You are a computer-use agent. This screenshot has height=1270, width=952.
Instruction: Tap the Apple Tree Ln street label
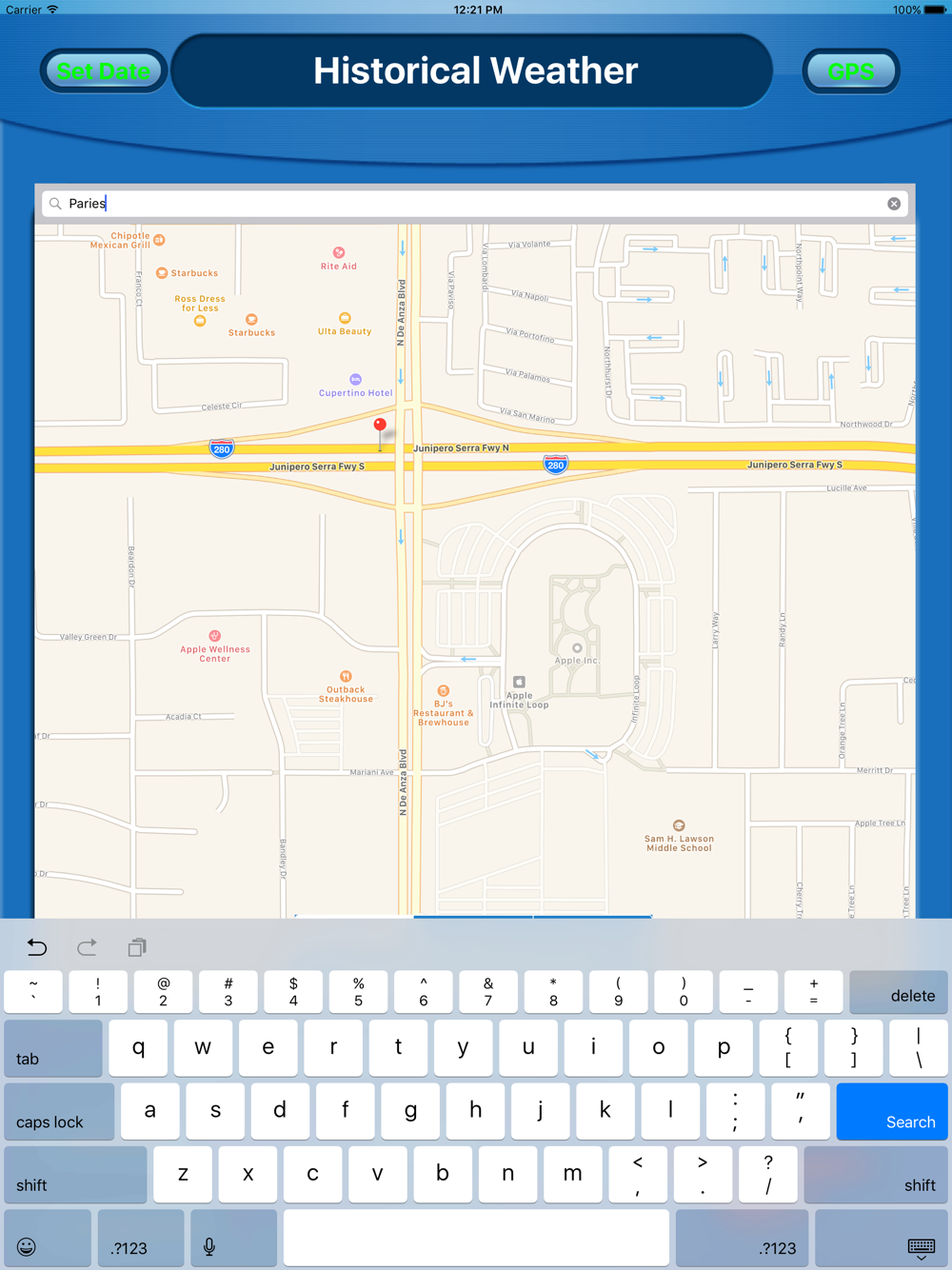pyautogui.click(x=880, y=824)
